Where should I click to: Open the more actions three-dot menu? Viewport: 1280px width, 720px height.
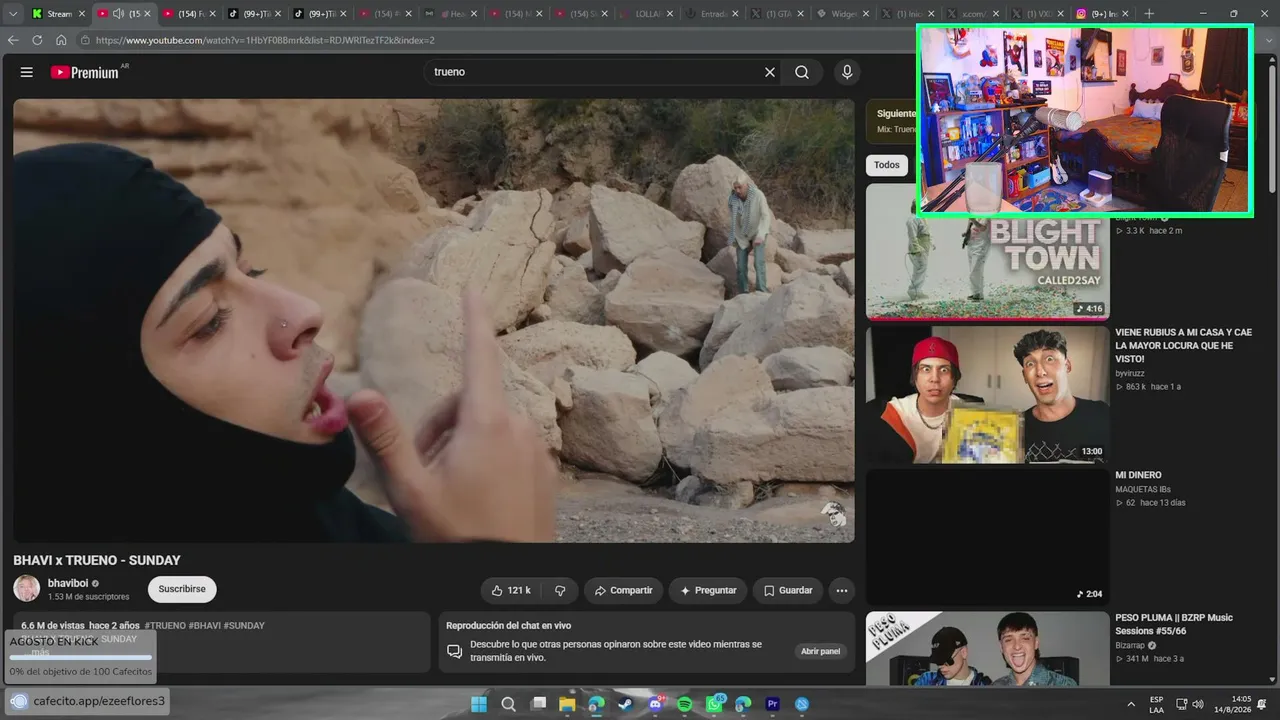[842, 590]
